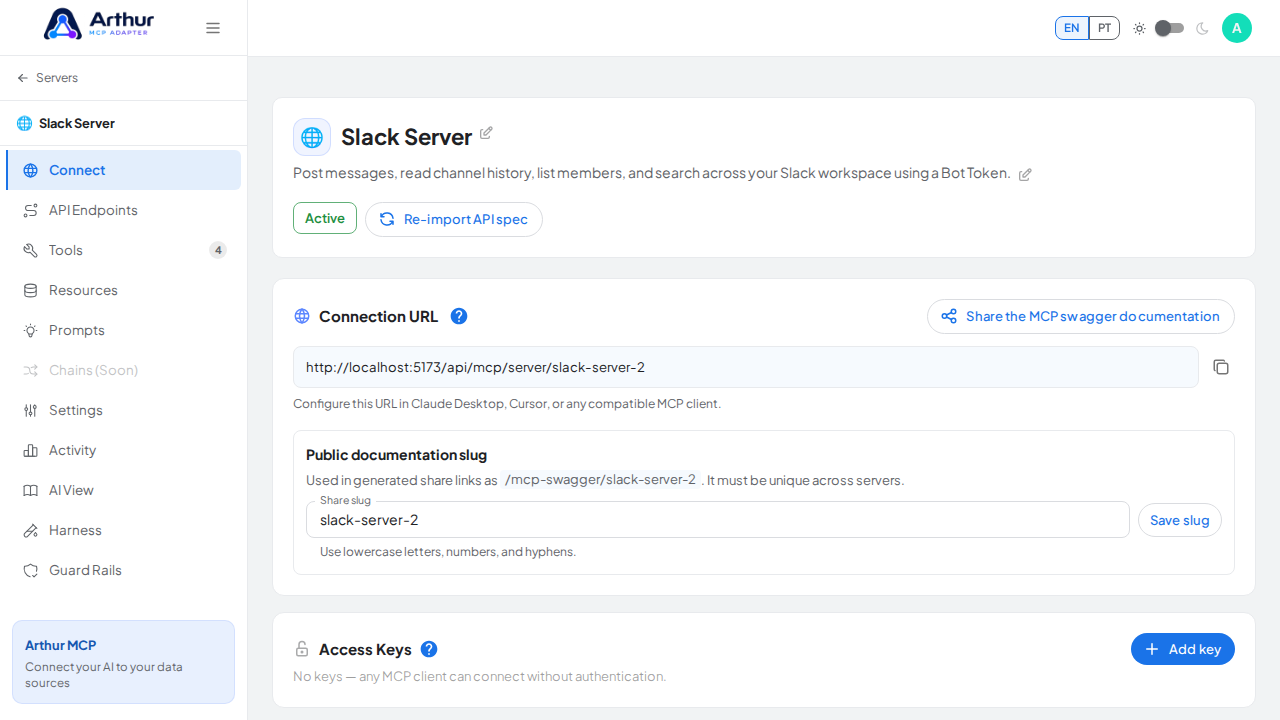Screen dimensions: 1280x720
Task: Open the user avatar menu
Action: pyautogui.click(x=1237, y=28)
